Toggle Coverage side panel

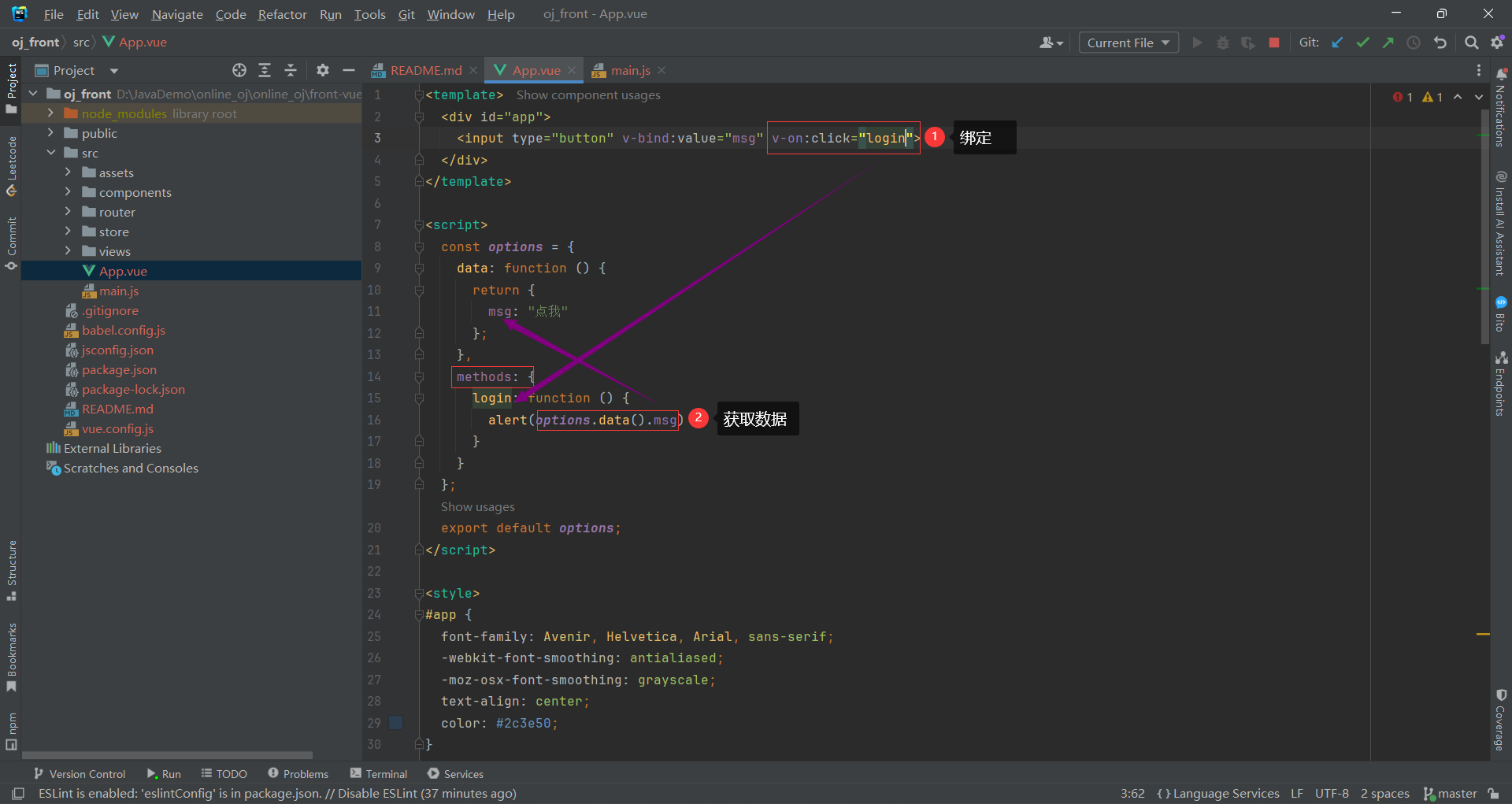(1501, 721)
